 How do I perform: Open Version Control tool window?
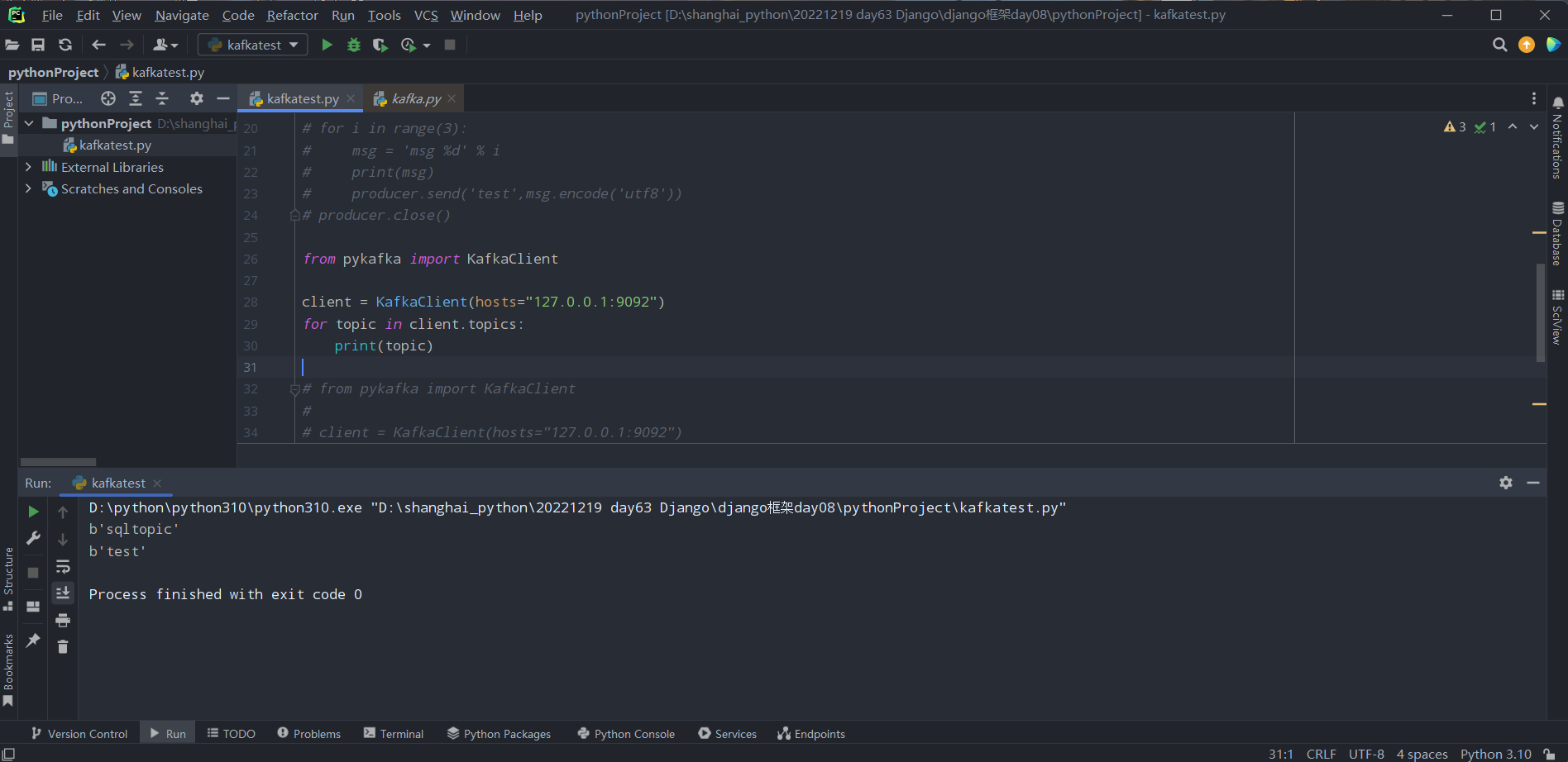[79, 733]
